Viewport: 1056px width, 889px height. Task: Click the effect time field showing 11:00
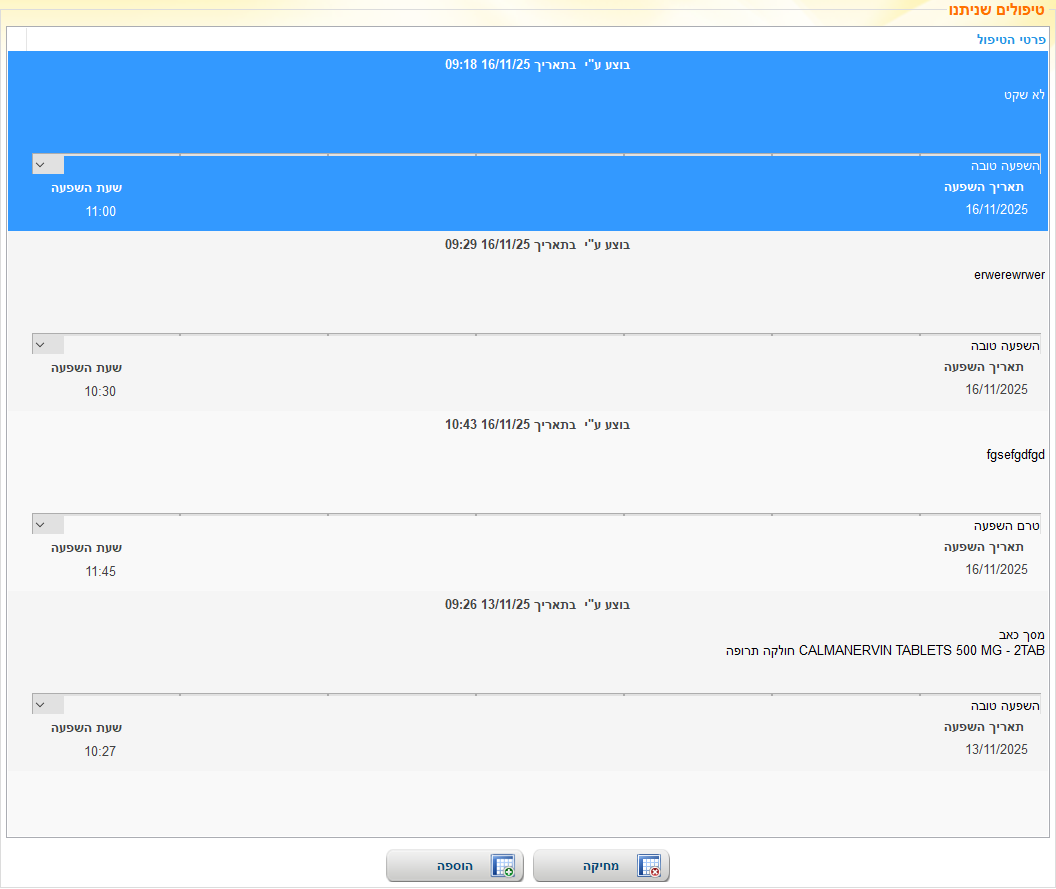pyautogui.click(x=100, y=211)
